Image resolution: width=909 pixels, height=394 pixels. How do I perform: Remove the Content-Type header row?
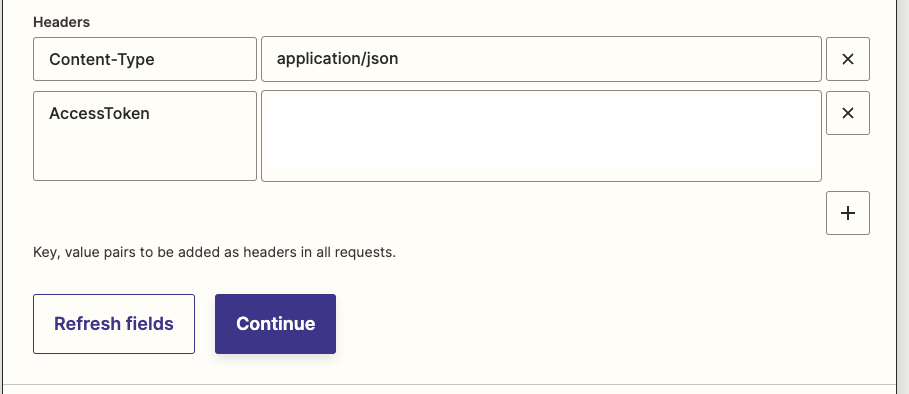click(x=848, y=59)
